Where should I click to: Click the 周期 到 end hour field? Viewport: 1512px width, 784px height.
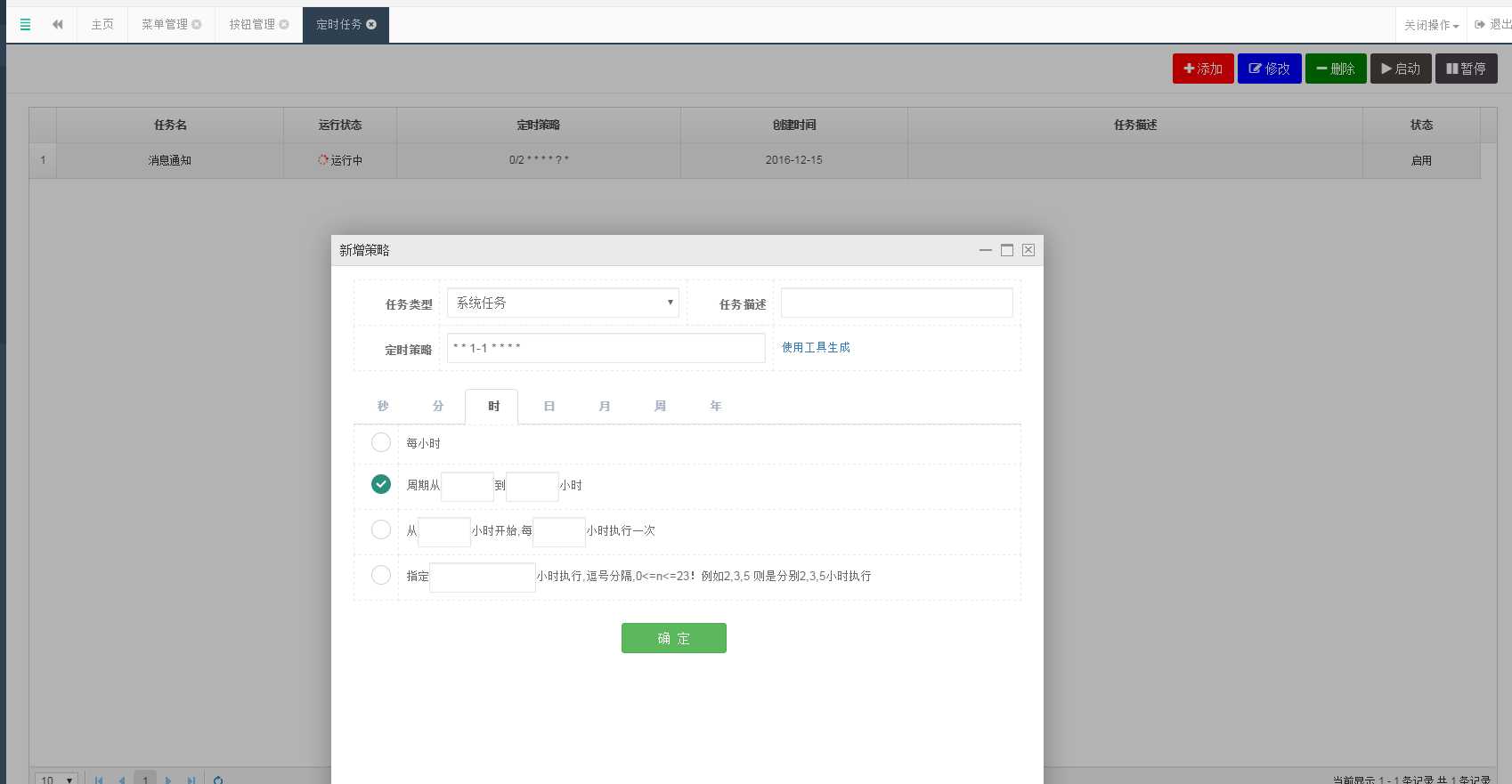532,487
